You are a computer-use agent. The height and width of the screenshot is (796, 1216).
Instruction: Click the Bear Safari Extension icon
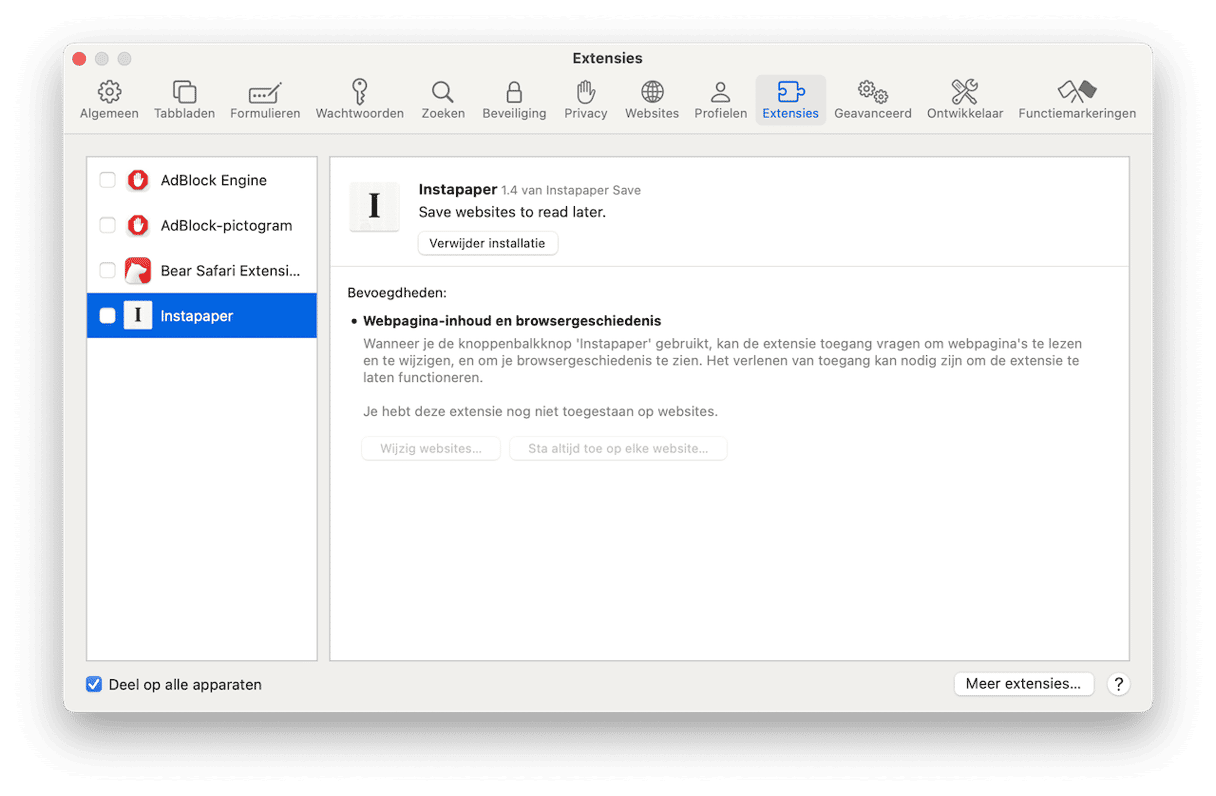(x=138, y=270)
